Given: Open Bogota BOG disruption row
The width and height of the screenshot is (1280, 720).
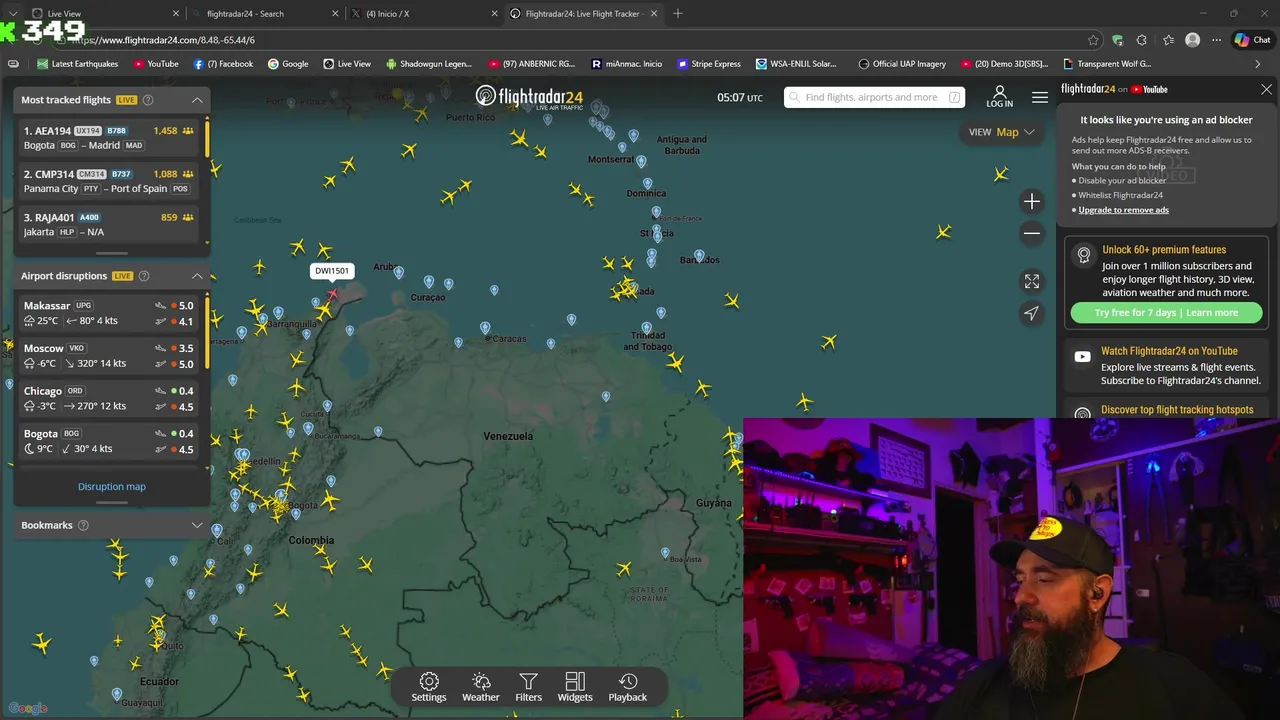Looking at the screenshot, I should [x=110, y=441].
